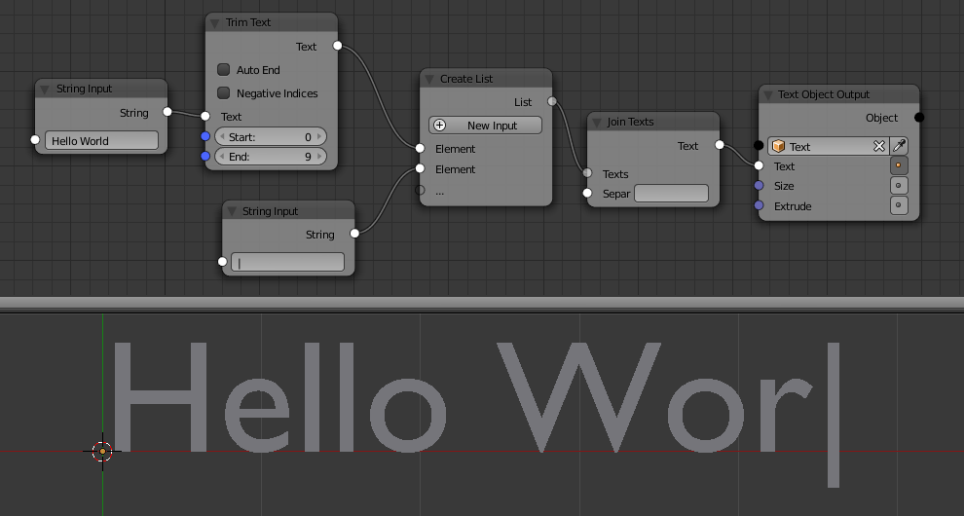Click the Element socket linked to lower String Input
964x516 pixels.
point(420,169)
